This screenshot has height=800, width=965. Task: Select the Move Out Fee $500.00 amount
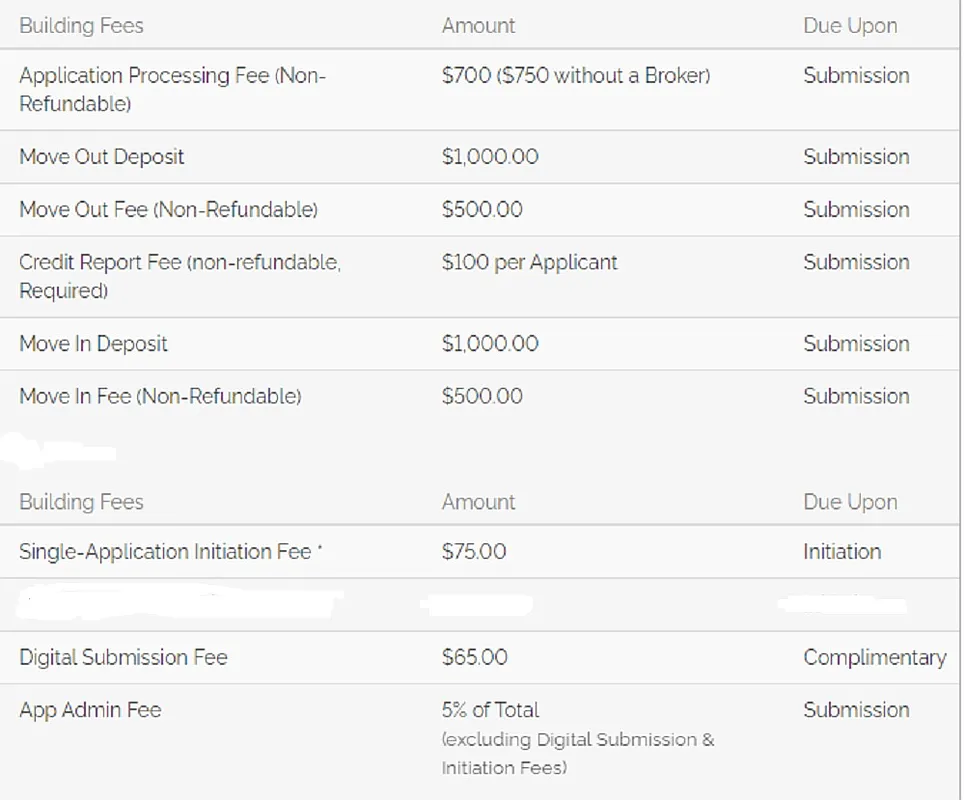[481, 210]
